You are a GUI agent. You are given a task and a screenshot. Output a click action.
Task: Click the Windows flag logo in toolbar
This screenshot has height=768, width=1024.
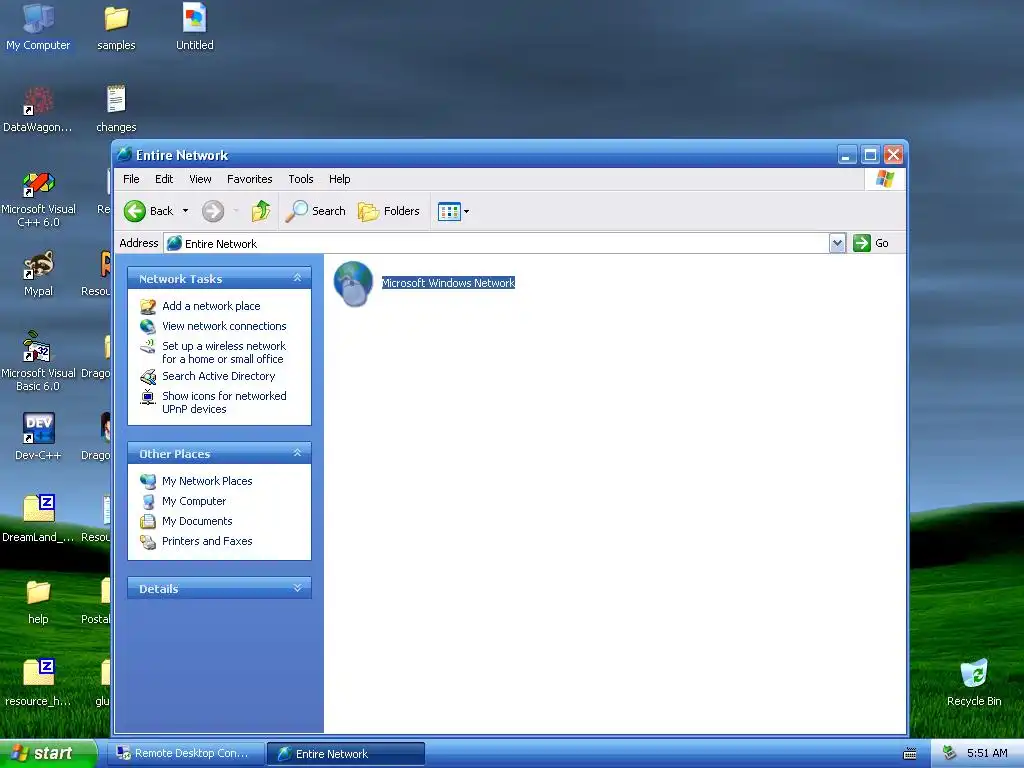pos(885,179)
